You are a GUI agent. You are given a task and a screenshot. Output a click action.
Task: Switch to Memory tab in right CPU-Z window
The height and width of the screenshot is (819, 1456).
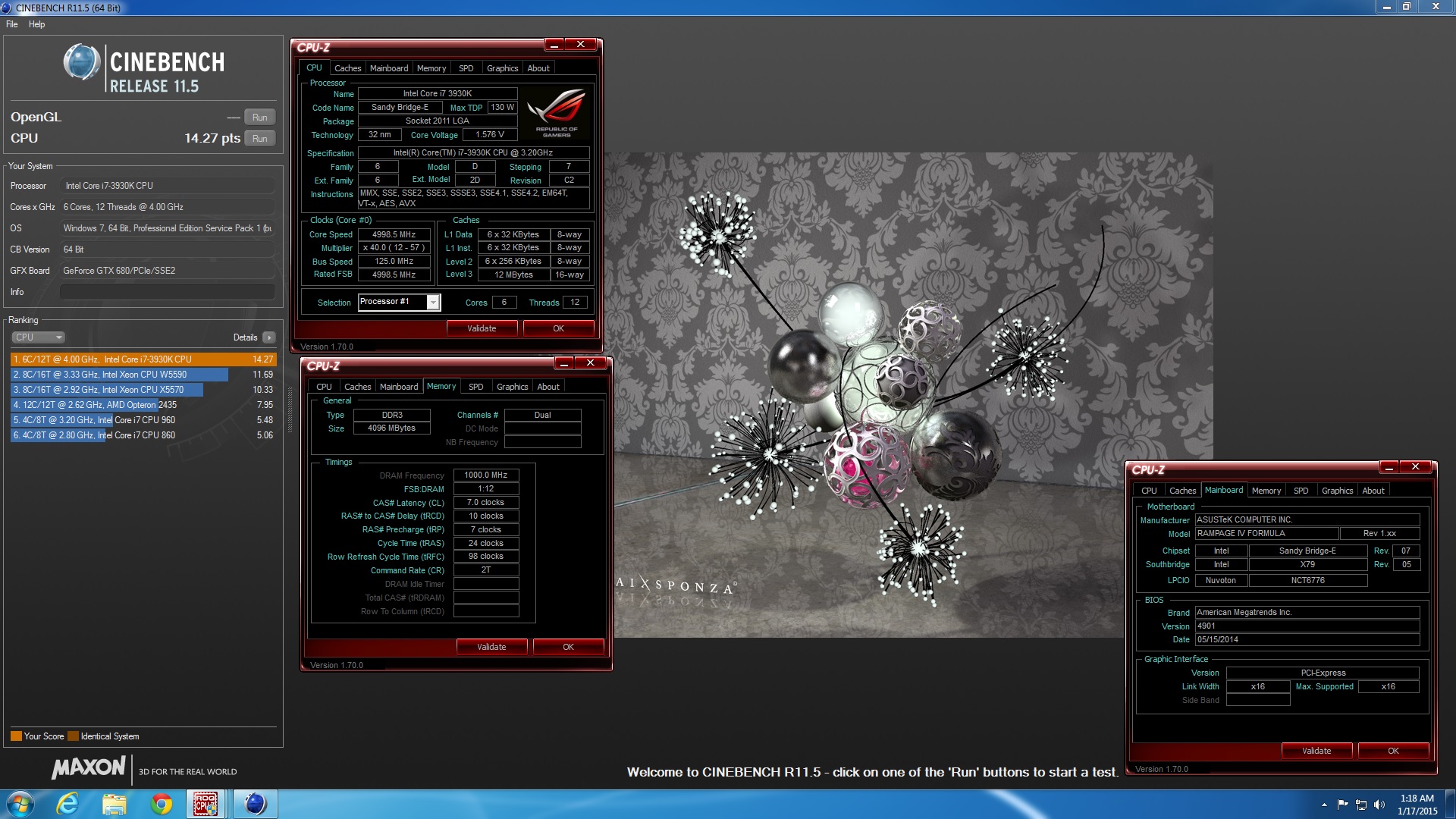pos(1266,491)
